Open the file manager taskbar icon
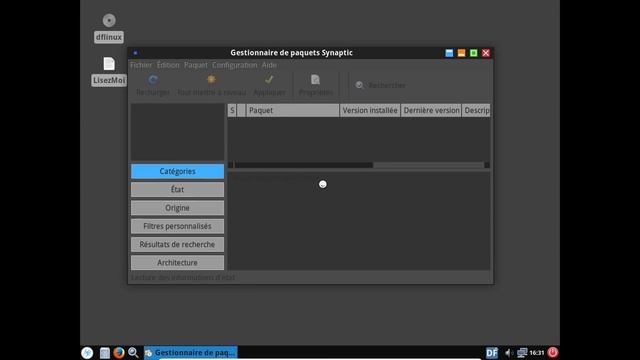 (104, 353)
